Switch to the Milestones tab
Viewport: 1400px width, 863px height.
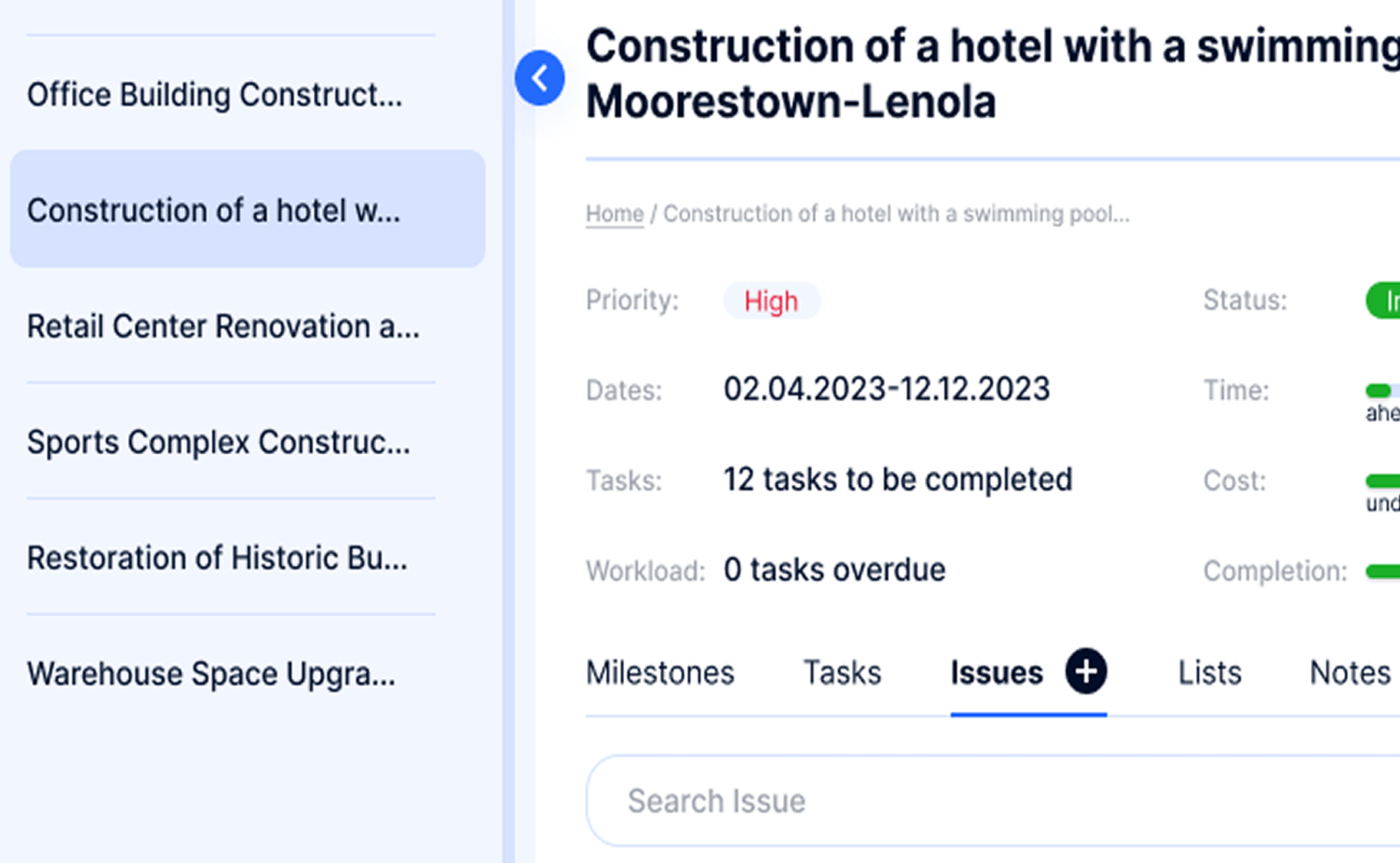click(x=660, y=673)
